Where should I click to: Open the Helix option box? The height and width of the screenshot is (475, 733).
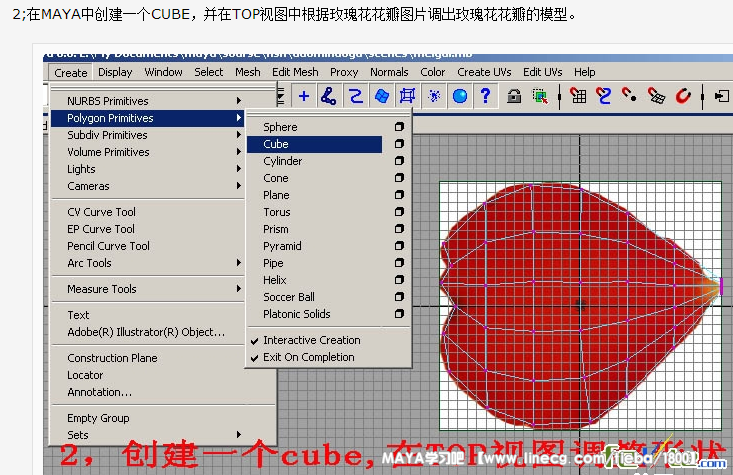coord(399,280)
